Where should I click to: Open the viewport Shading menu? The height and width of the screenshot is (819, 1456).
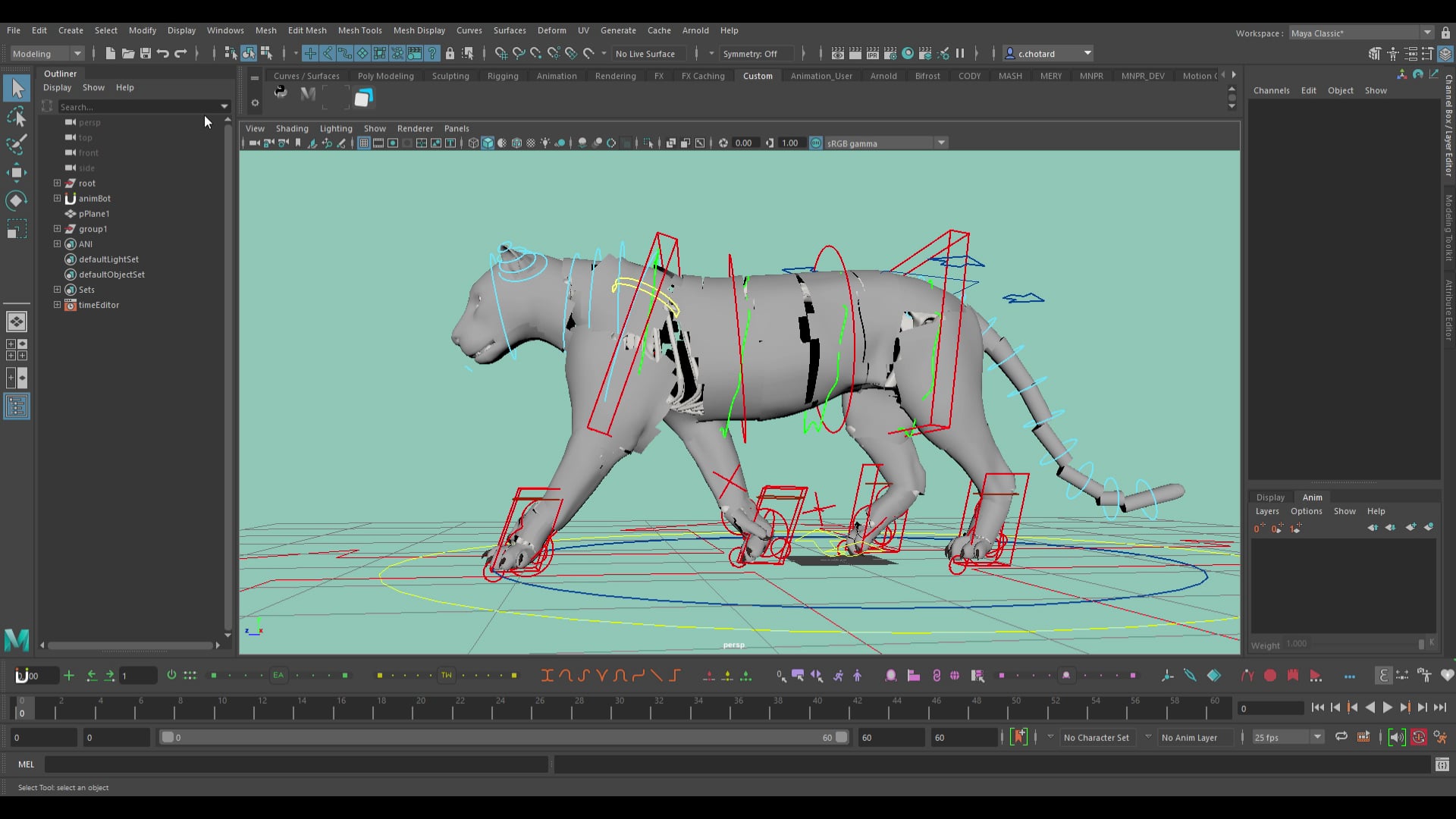[292, 128]
